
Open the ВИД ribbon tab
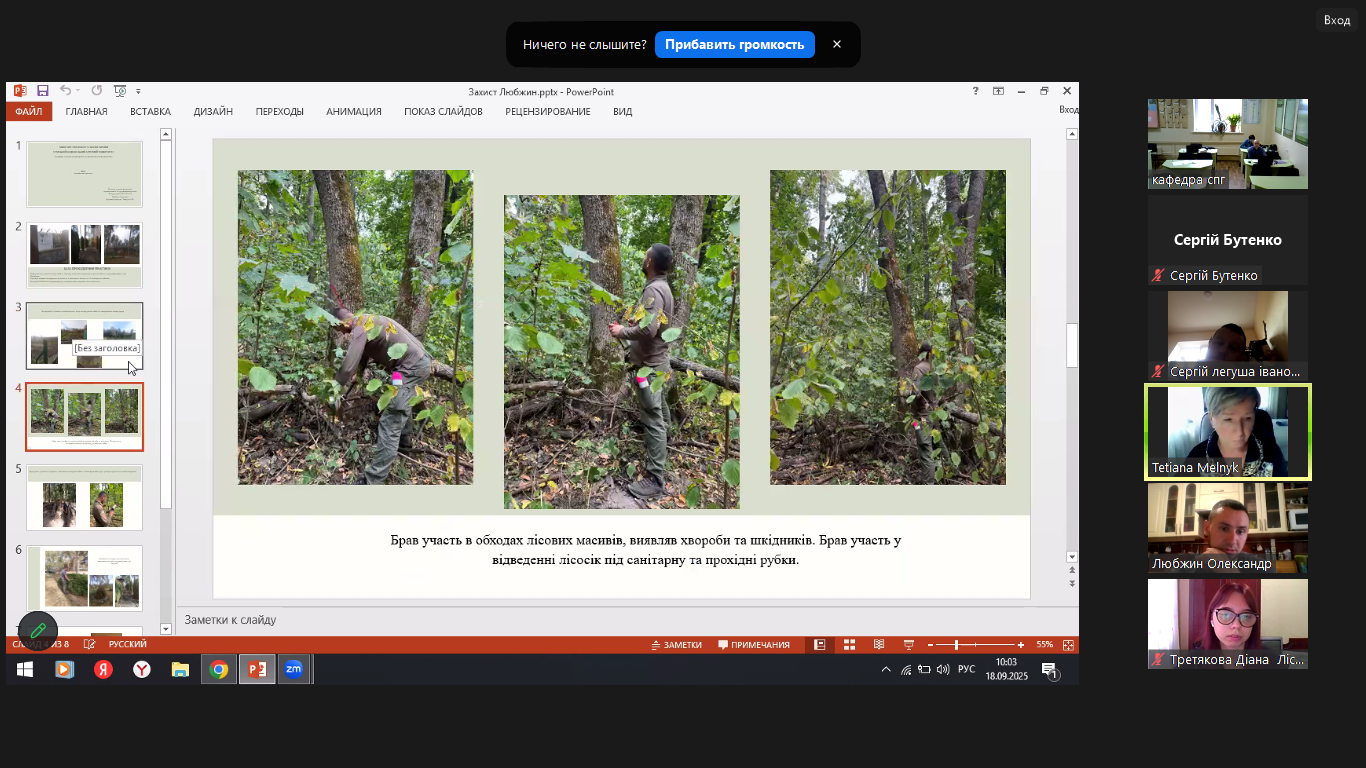tap(623, 112)
